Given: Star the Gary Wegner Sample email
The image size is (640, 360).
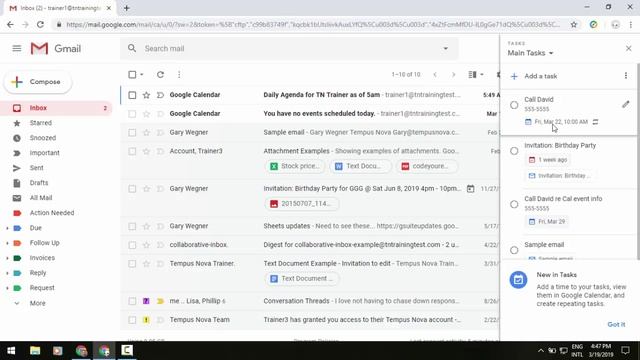Looking at the screenshot, I should 146,133.
